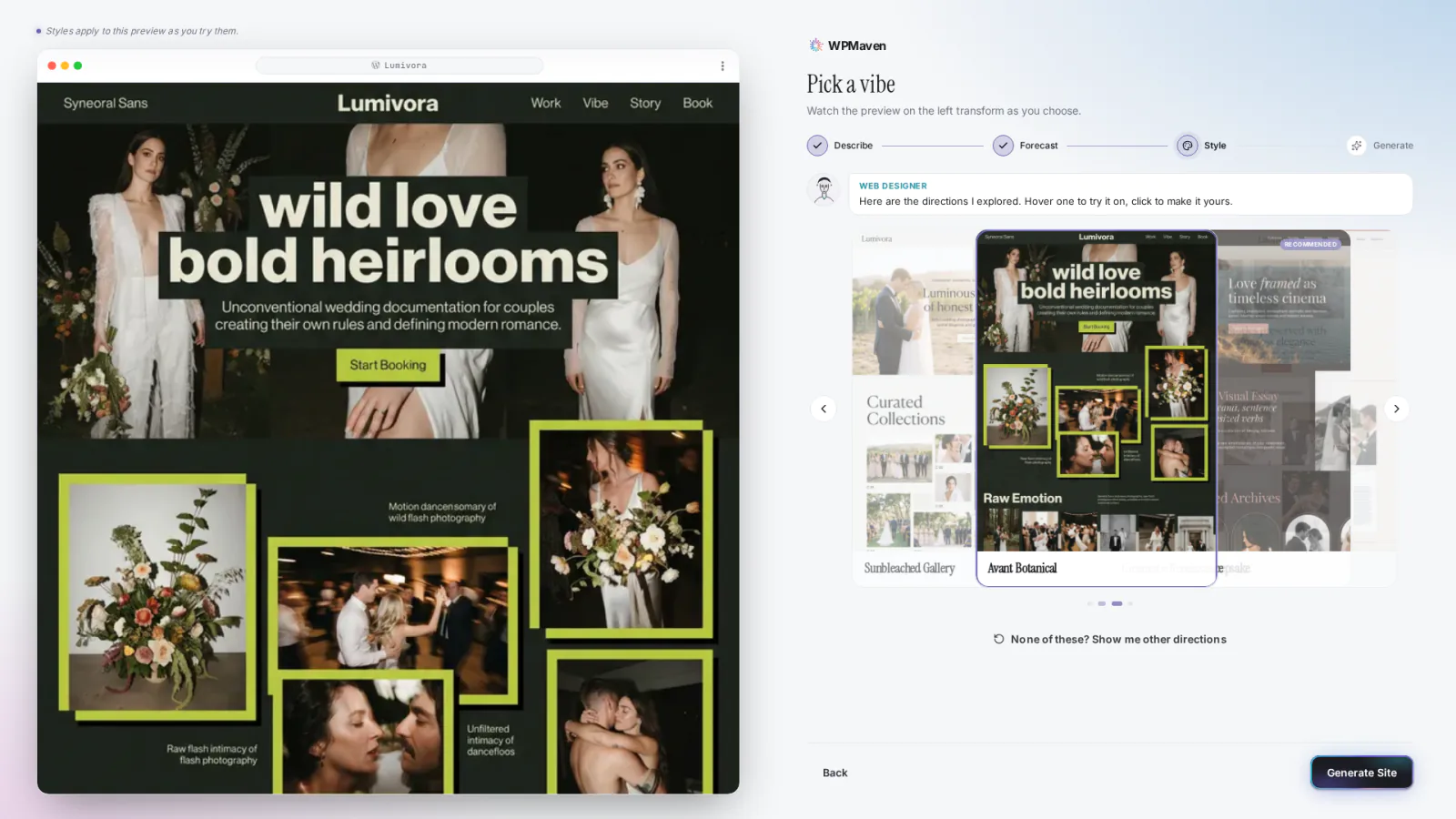
Task: Open the preview browser's three-dot menu
Action: (723, 66)
